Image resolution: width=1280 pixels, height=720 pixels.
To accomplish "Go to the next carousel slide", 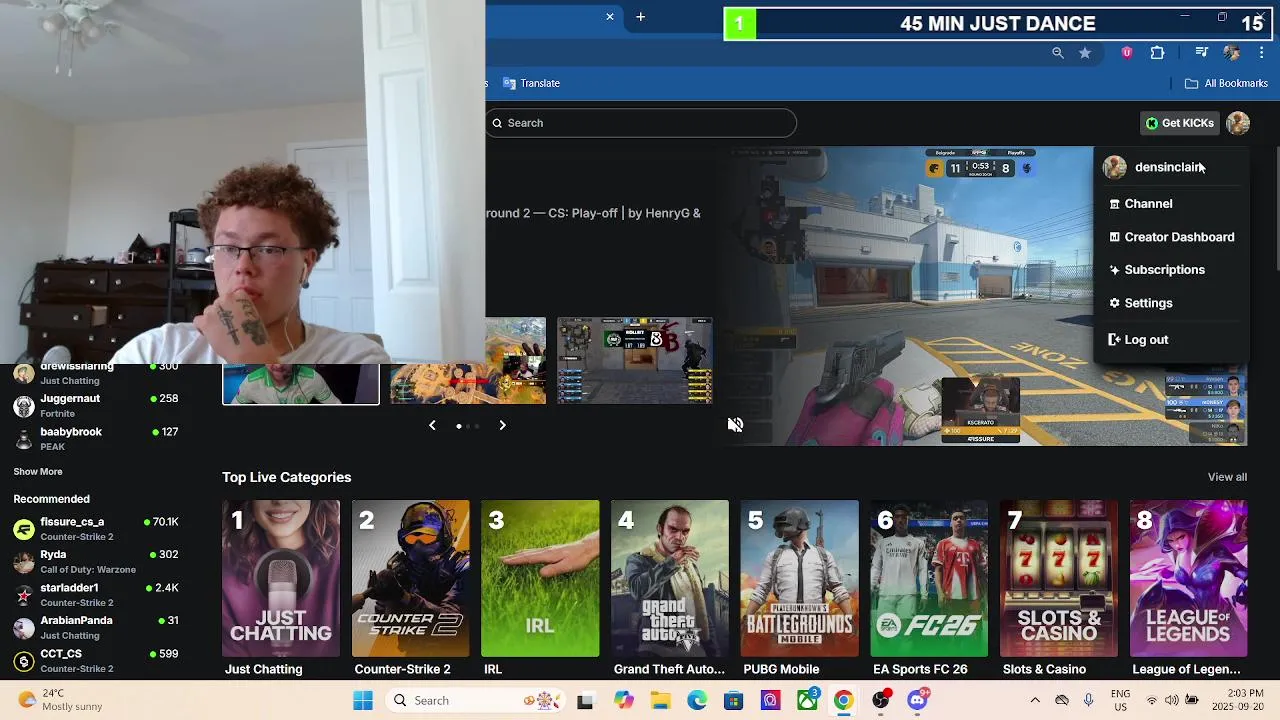I will point(502,426).
